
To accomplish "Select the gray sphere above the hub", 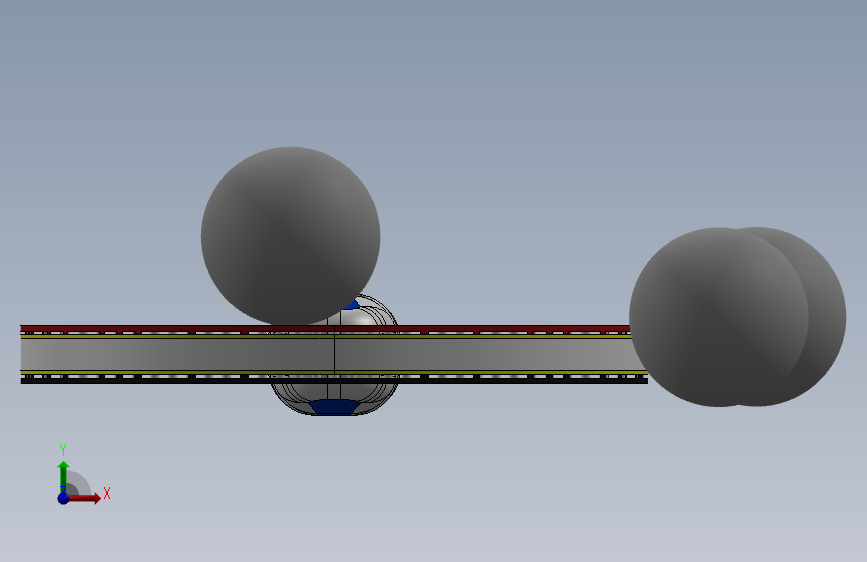I will [x=290, y=236].
